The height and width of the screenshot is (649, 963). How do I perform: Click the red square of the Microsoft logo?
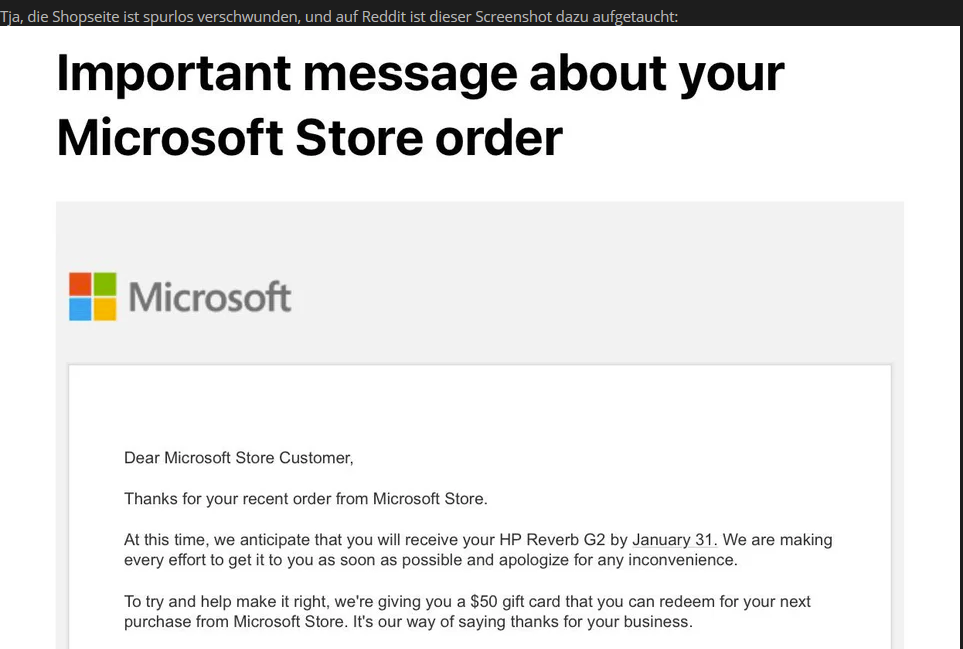(81, 284)
